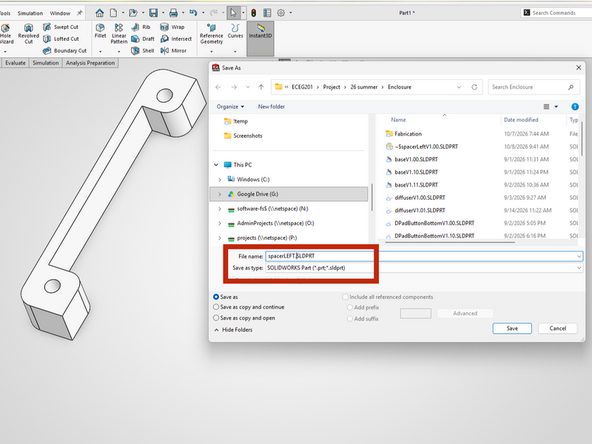Image resolution: width=592 pixels, height=444 pixels.
Task: Switch to the Evaluate tab
Action: [x=15, y=63]
